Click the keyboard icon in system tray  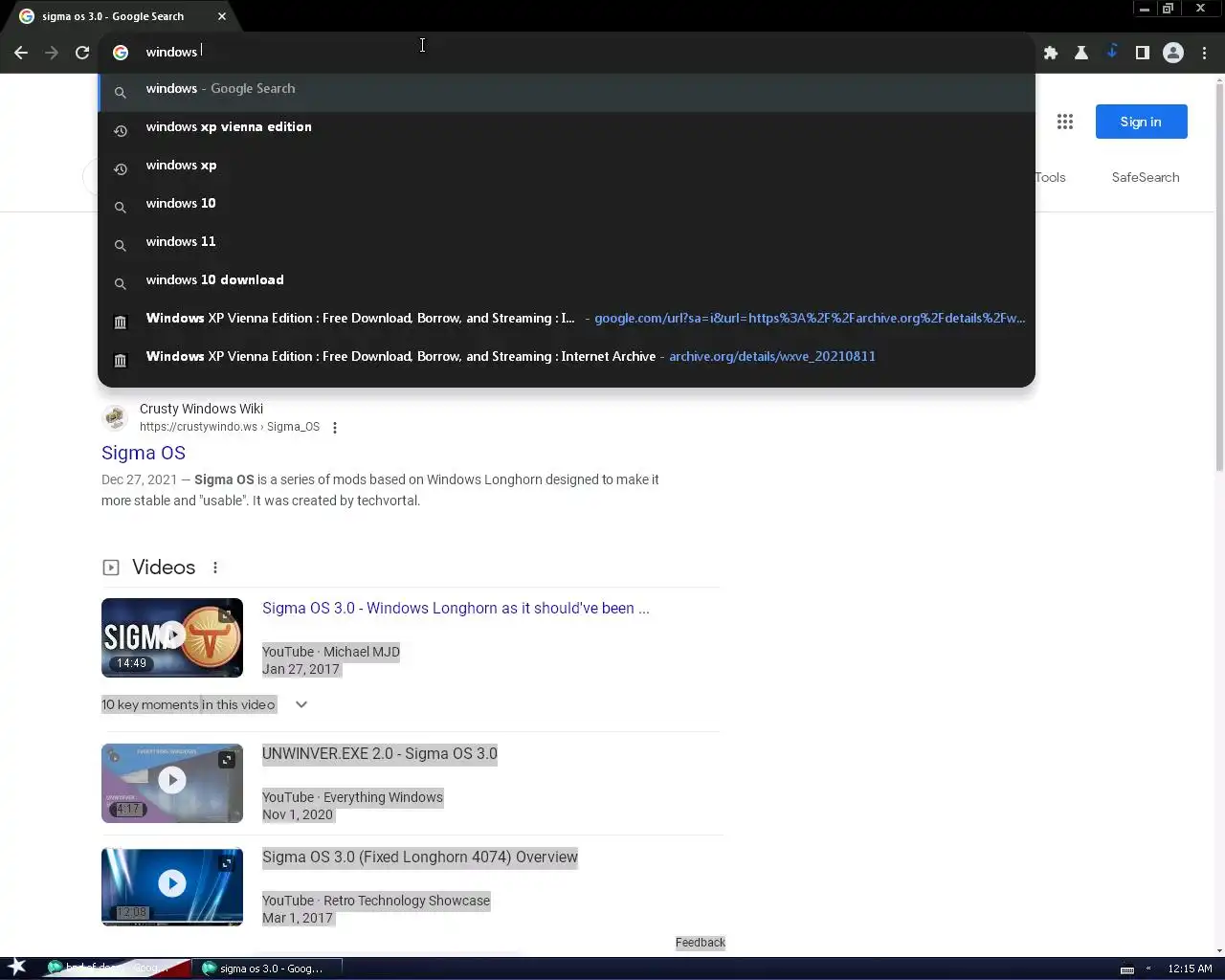[1127, 969]
